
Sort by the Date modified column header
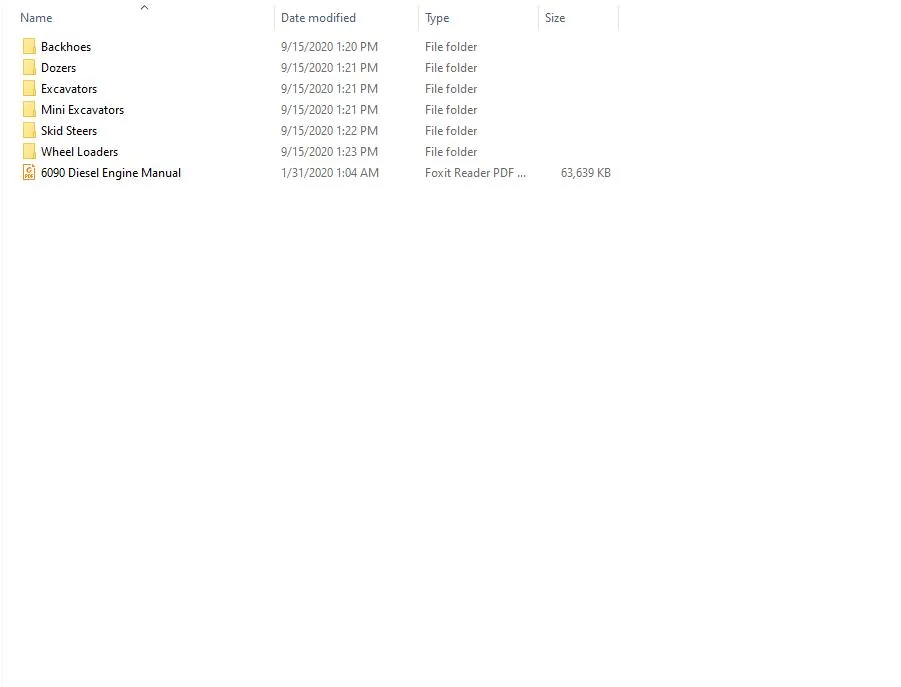point(318,18)
